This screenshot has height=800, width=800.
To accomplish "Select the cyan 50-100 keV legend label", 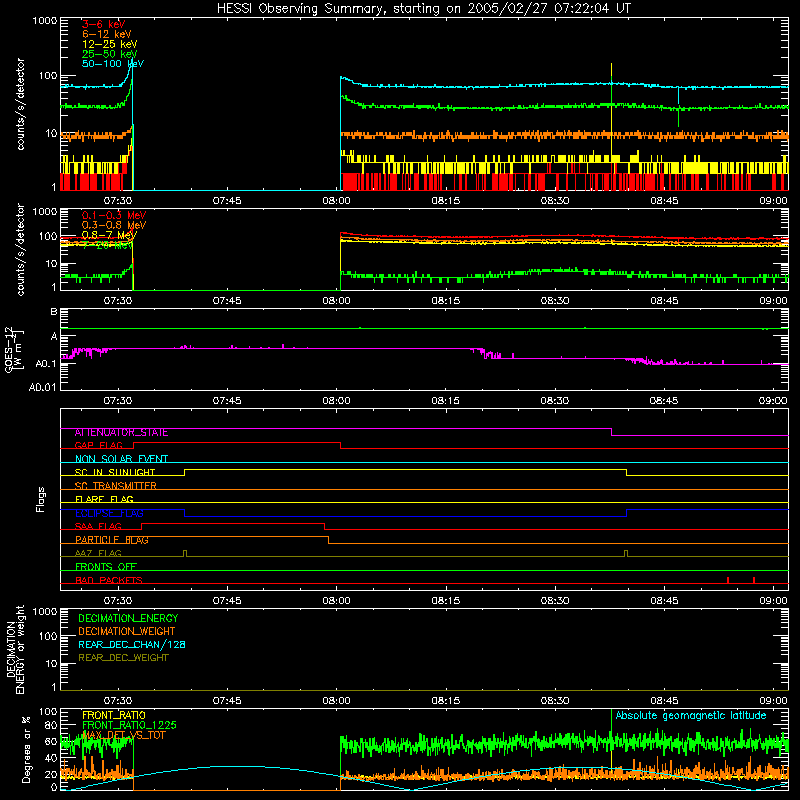I will 113,63.
